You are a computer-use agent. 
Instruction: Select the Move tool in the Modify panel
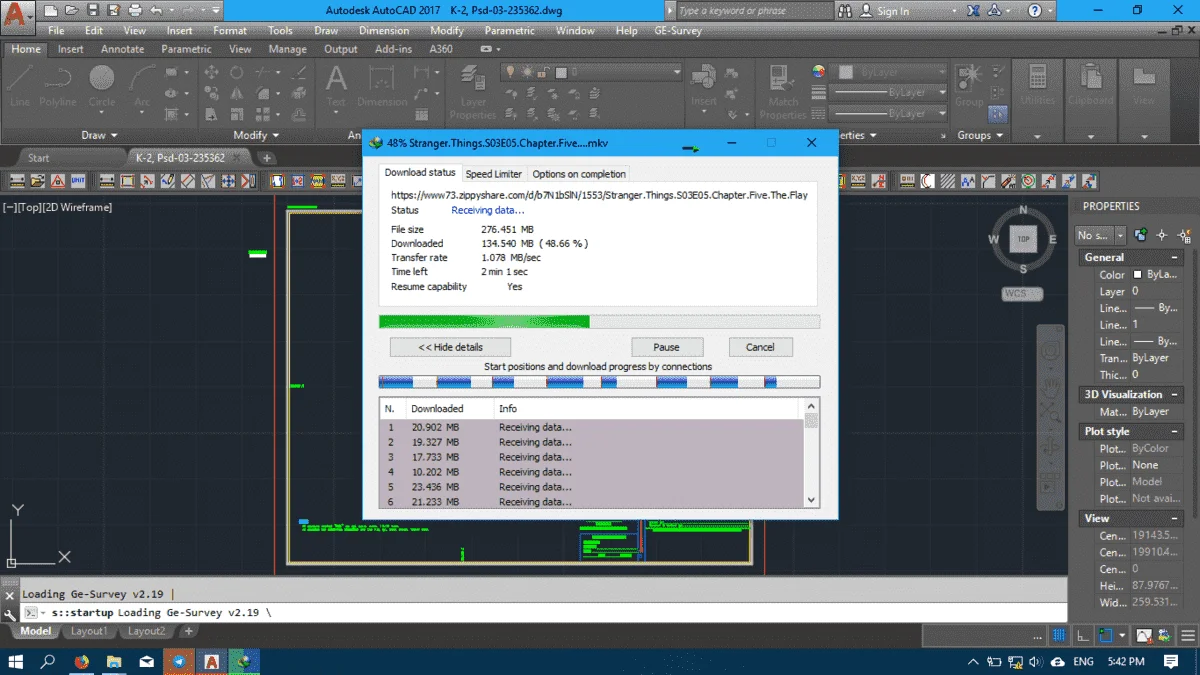pyautogui.click(x=212, y=73)
